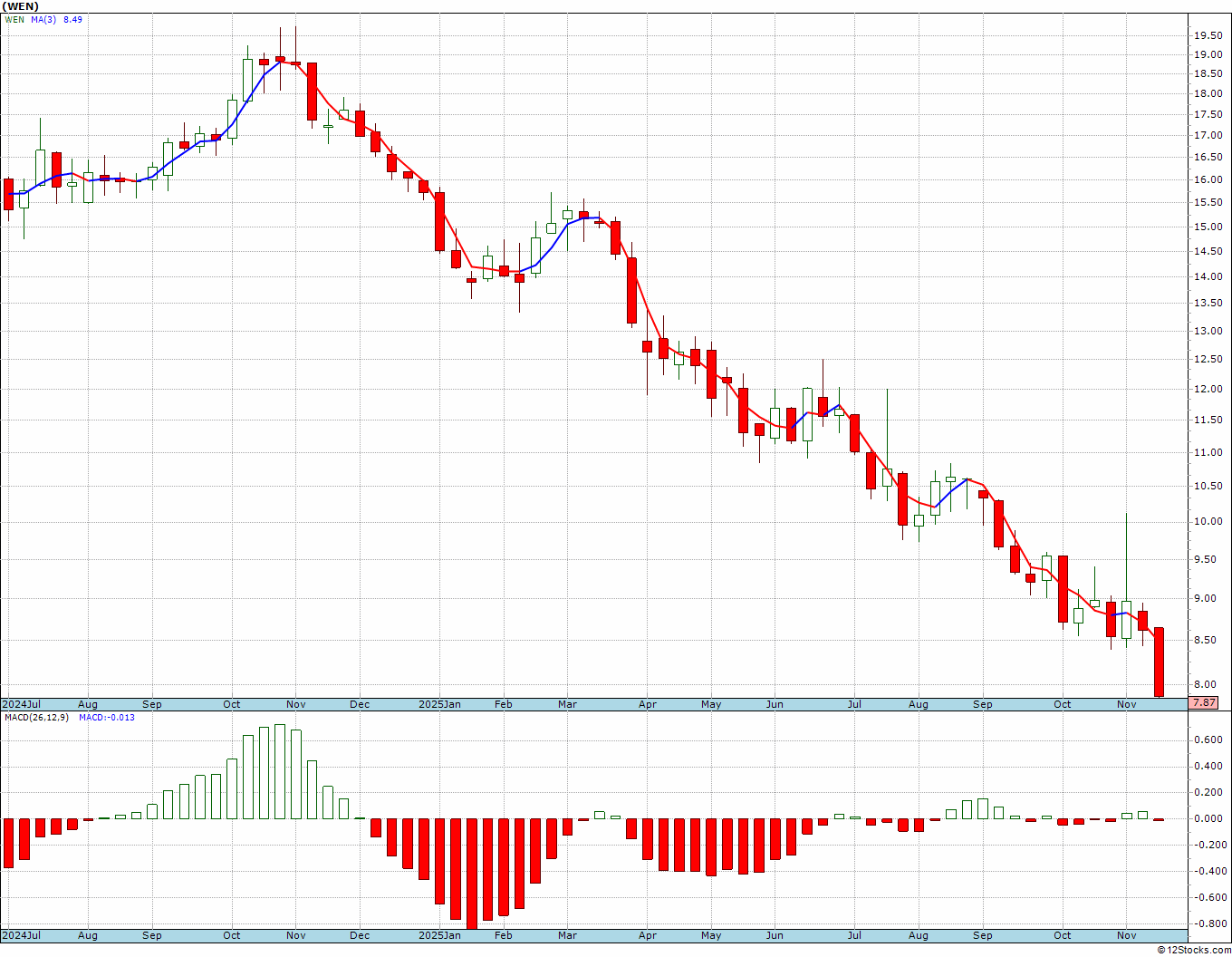This screenshot has height=957, width=1232.
Task: Select the "MACD(26,12,9)" indicator label
Action: pyautogui.click(x=37, y=718)
